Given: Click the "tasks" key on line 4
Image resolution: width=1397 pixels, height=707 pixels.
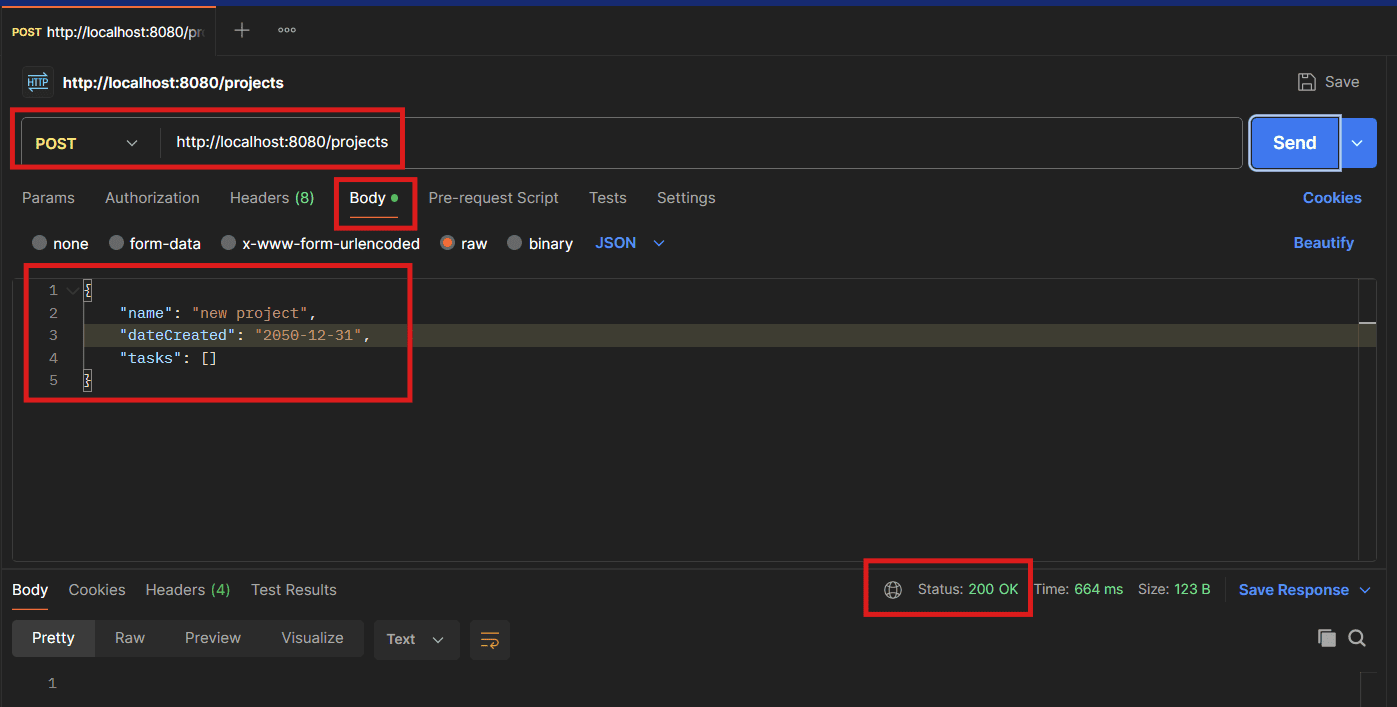Looking at the screenshot, I should tap(150, 358).
